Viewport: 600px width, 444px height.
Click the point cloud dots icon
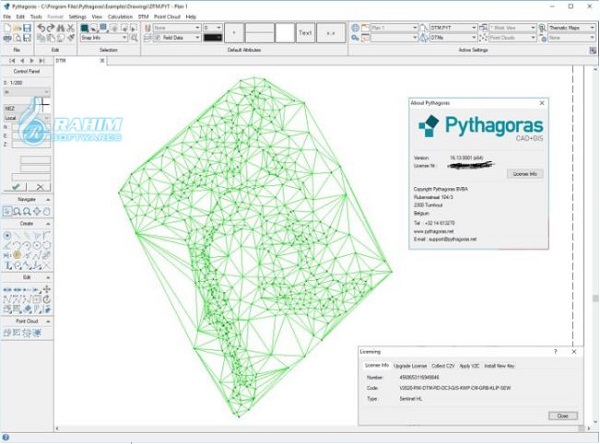[x=483, y=38]
